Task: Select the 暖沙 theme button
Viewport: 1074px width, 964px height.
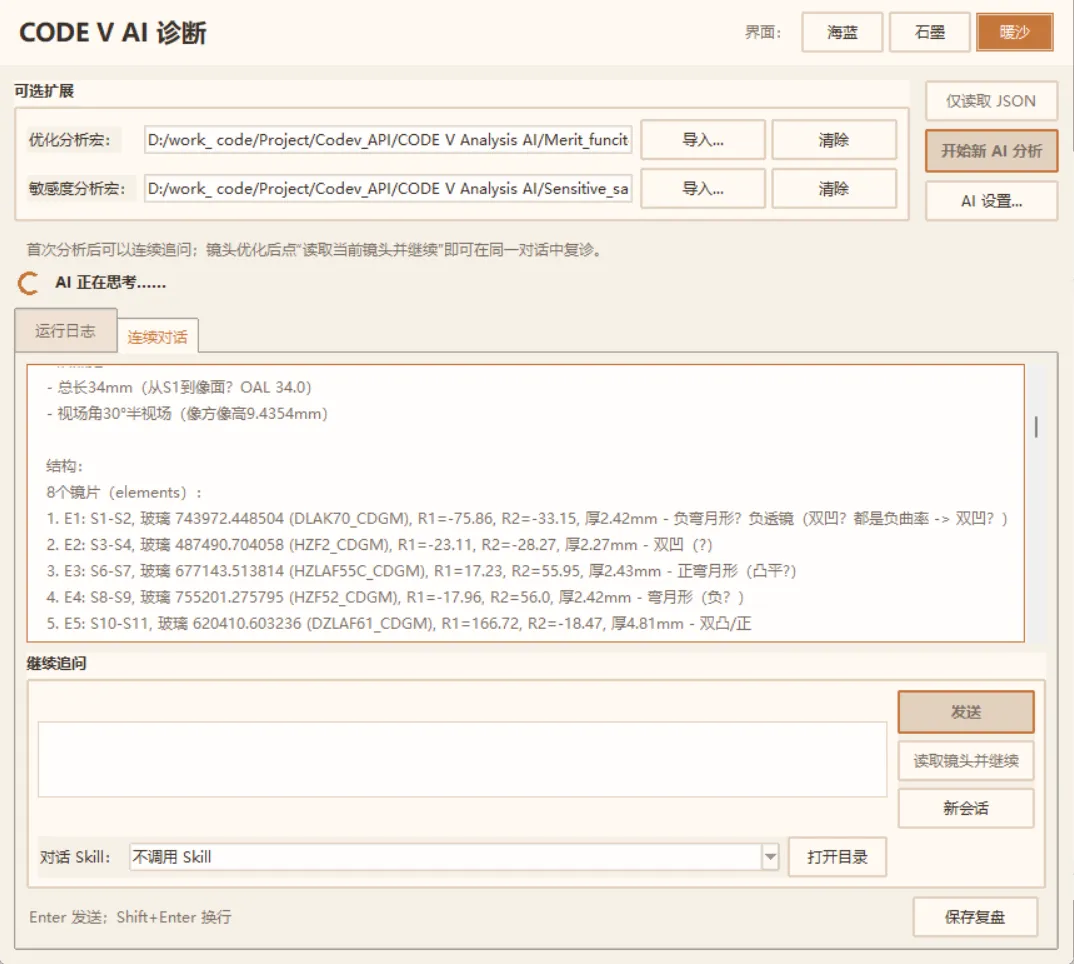Action: (1014, 32)
